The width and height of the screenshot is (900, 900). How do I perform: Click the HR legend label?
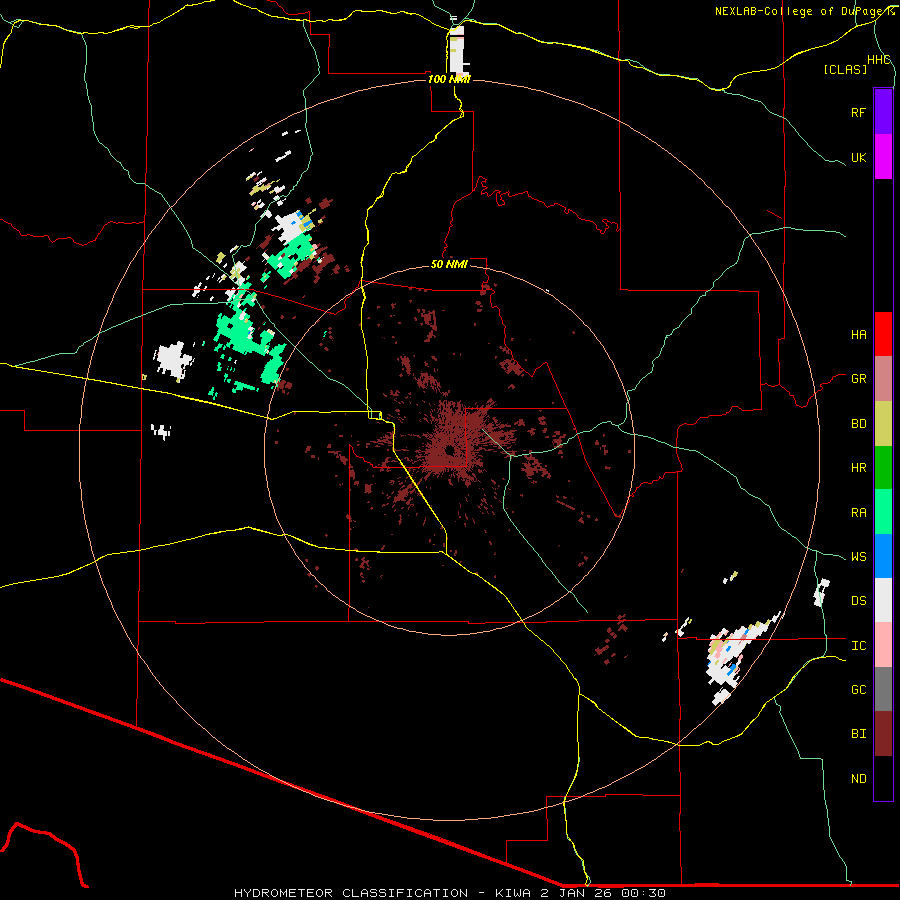coord(858,468)
